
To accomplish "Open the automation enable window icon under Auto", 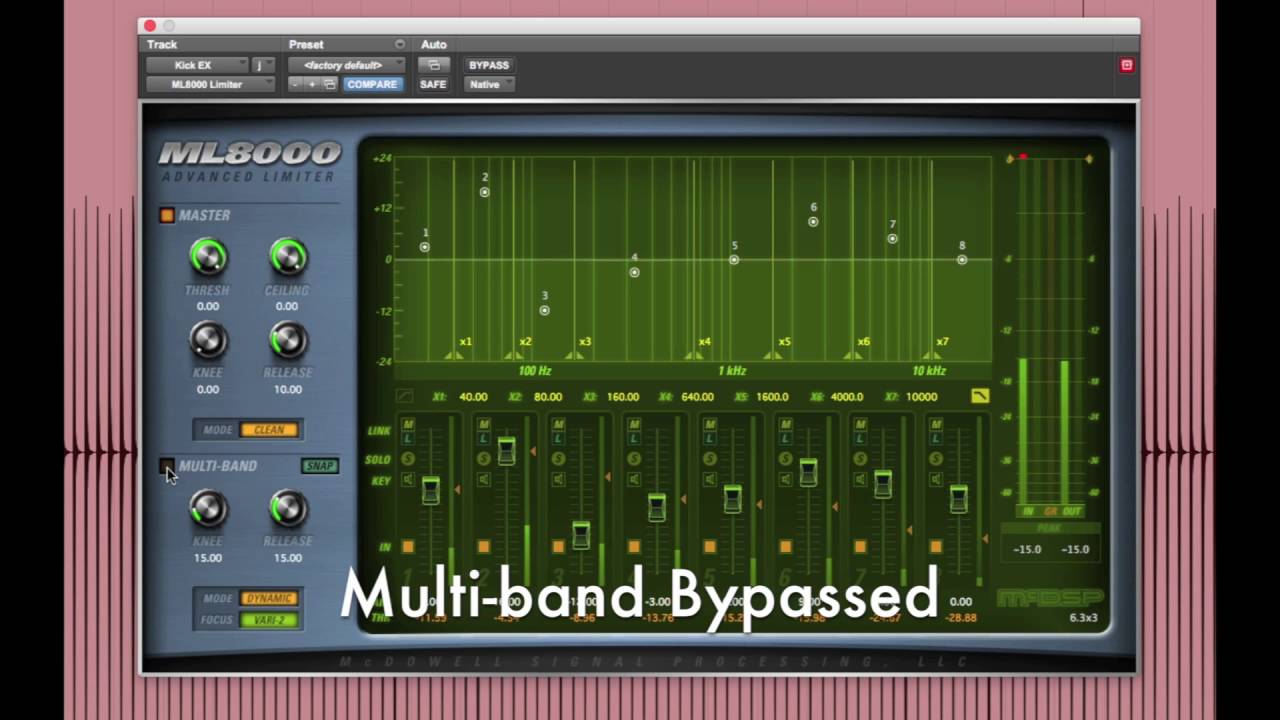I will (x=433, y=65).
